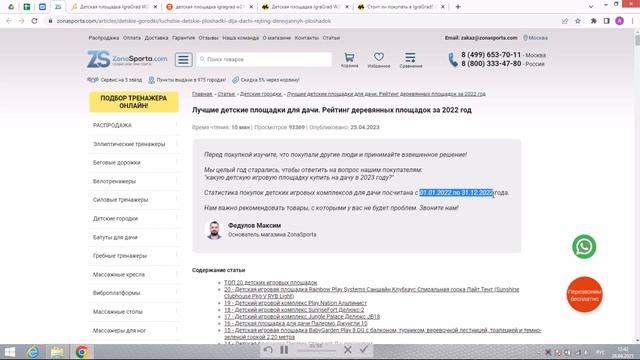Switch to the детская площадка igragrad search tab
Screen dimensions: 640x360
pos(209,7)
